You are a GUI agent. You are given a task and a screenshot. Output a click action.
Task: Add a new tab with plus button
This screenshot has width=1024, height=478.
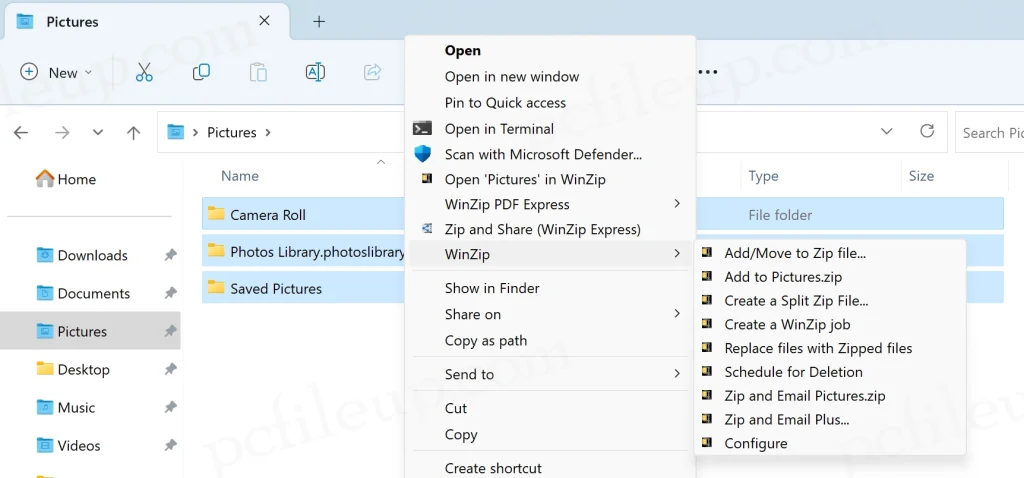coord(319,22)
